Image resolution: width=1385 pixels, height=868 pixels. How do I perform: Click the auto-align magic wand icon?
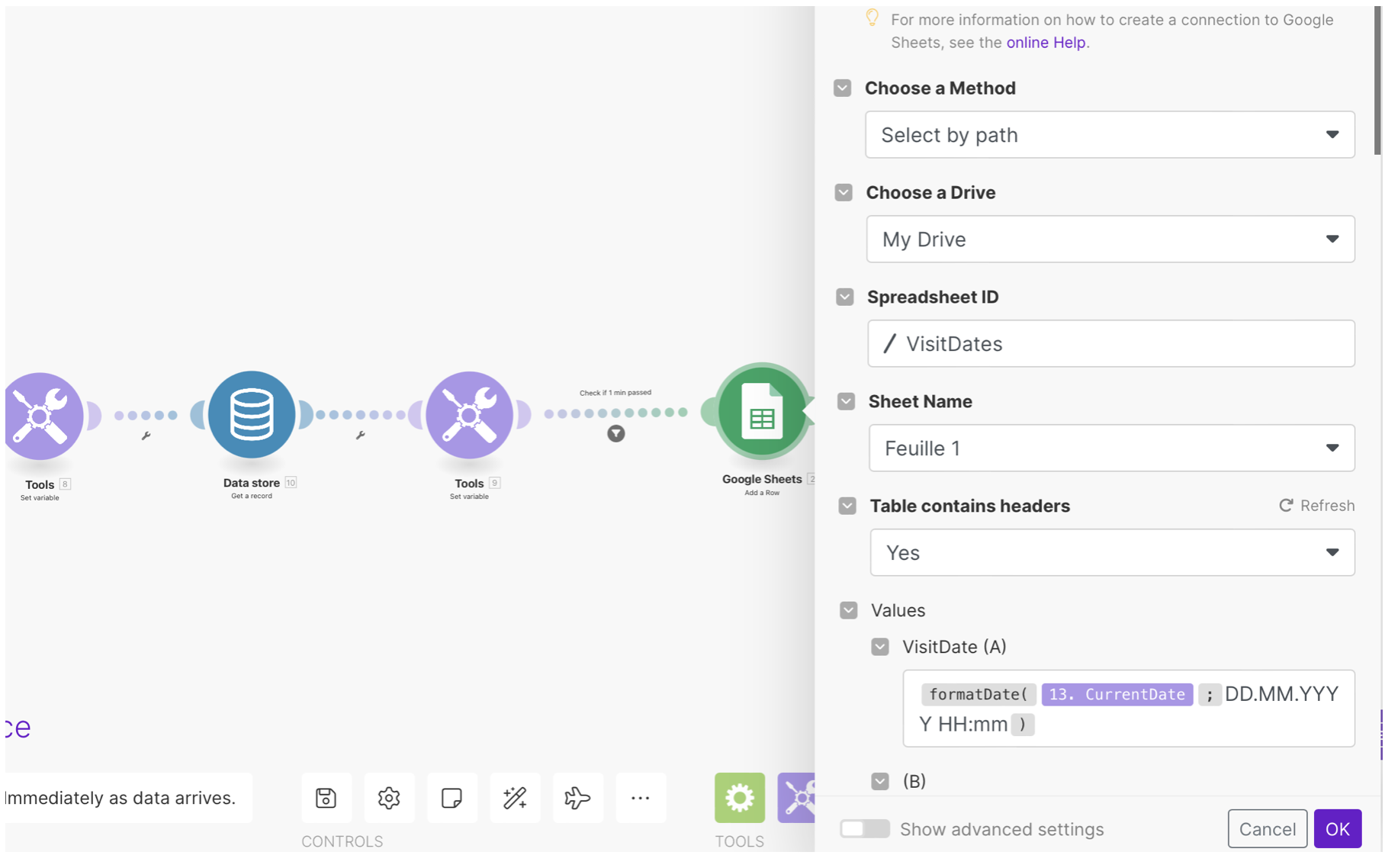click(x=515, y=798)
